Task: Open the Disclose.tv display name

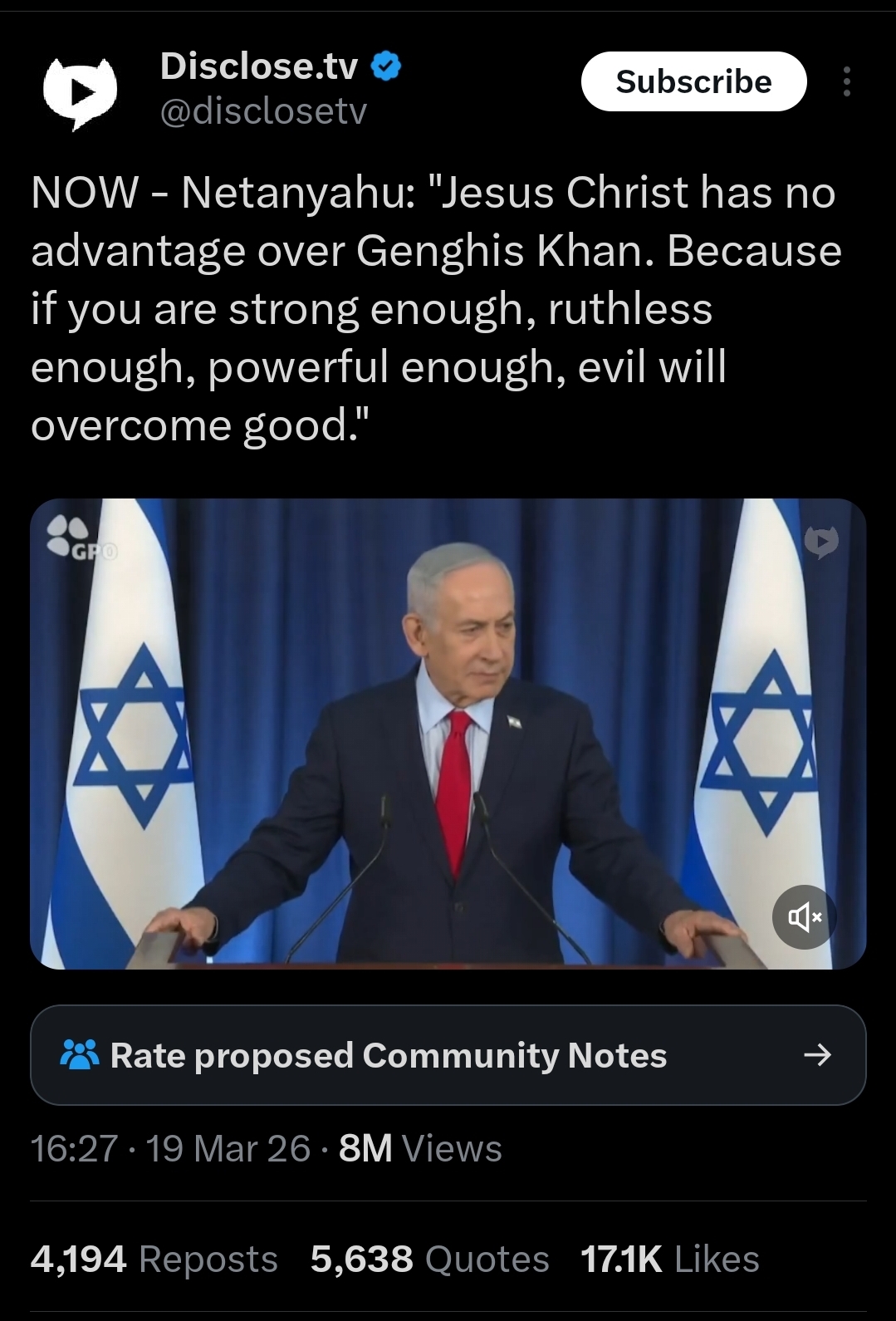Action: pyautogui.click(x=258, y=66)
